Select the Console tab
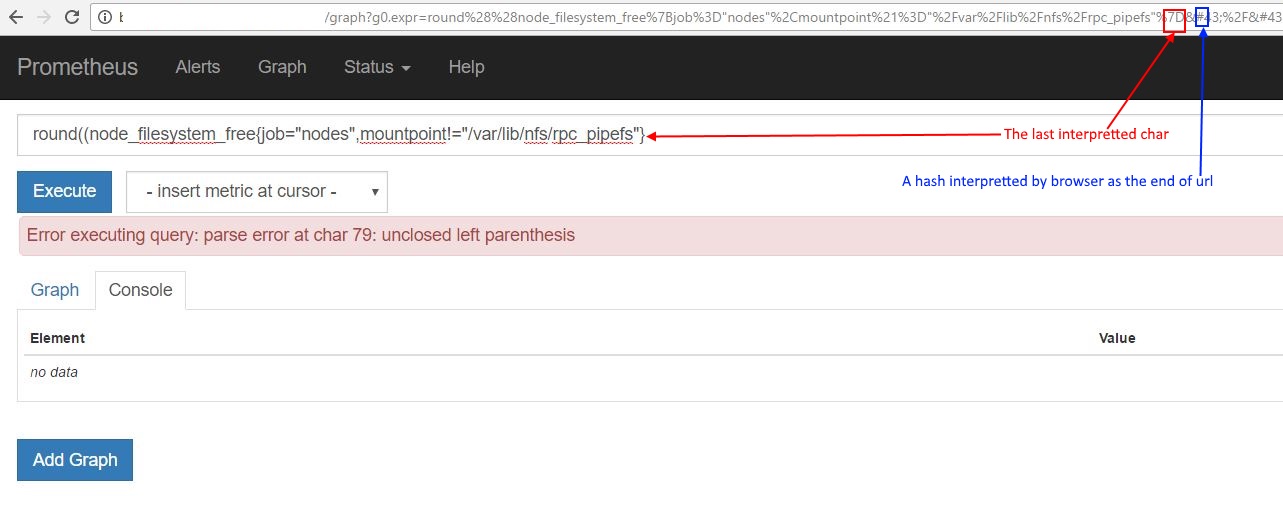The image size is (1283, 524). [x=140, y=290]
